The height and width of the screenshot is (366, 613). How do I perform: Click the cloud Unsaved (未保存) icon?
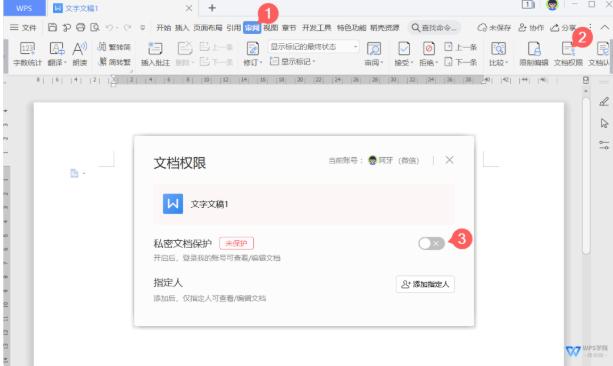tap(494, 27)
